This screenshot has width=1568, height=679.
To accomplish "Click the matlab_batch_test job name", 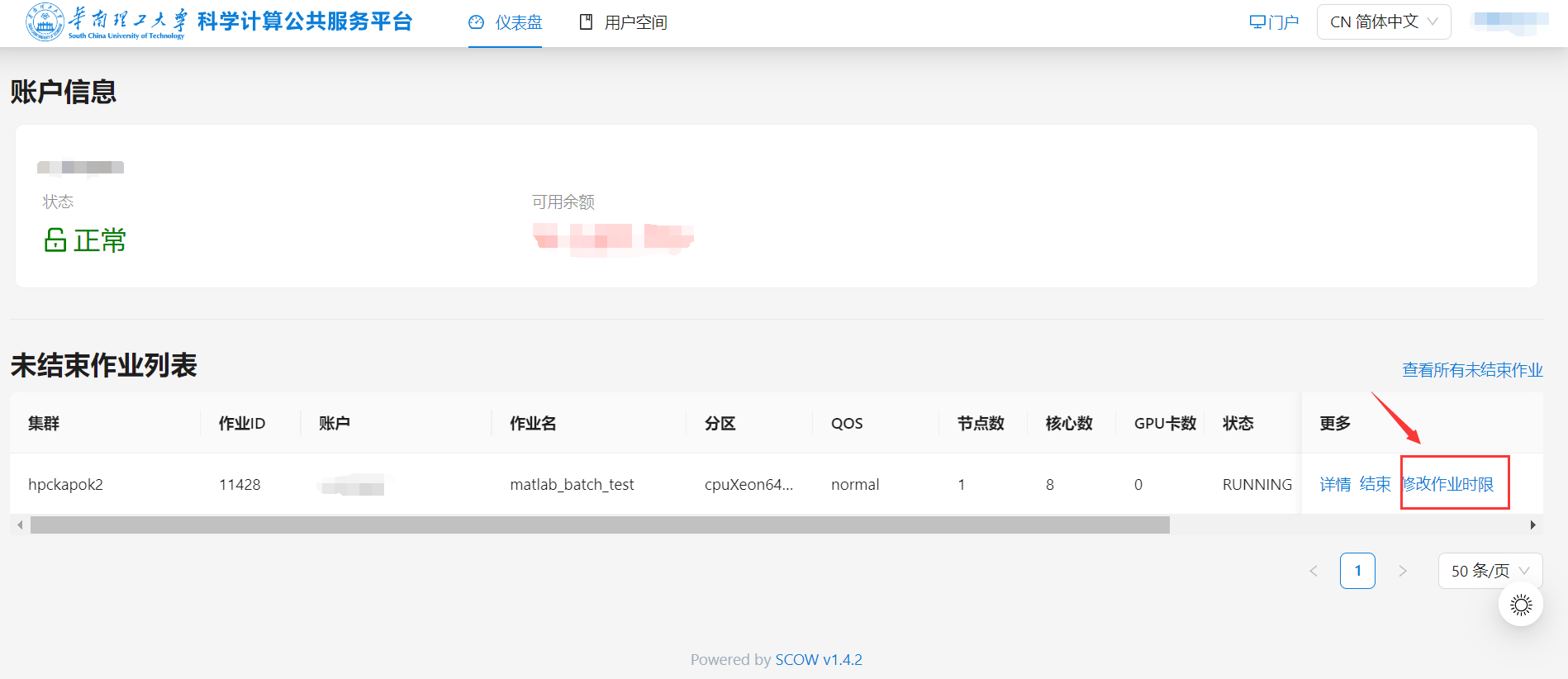I will 572,485.
